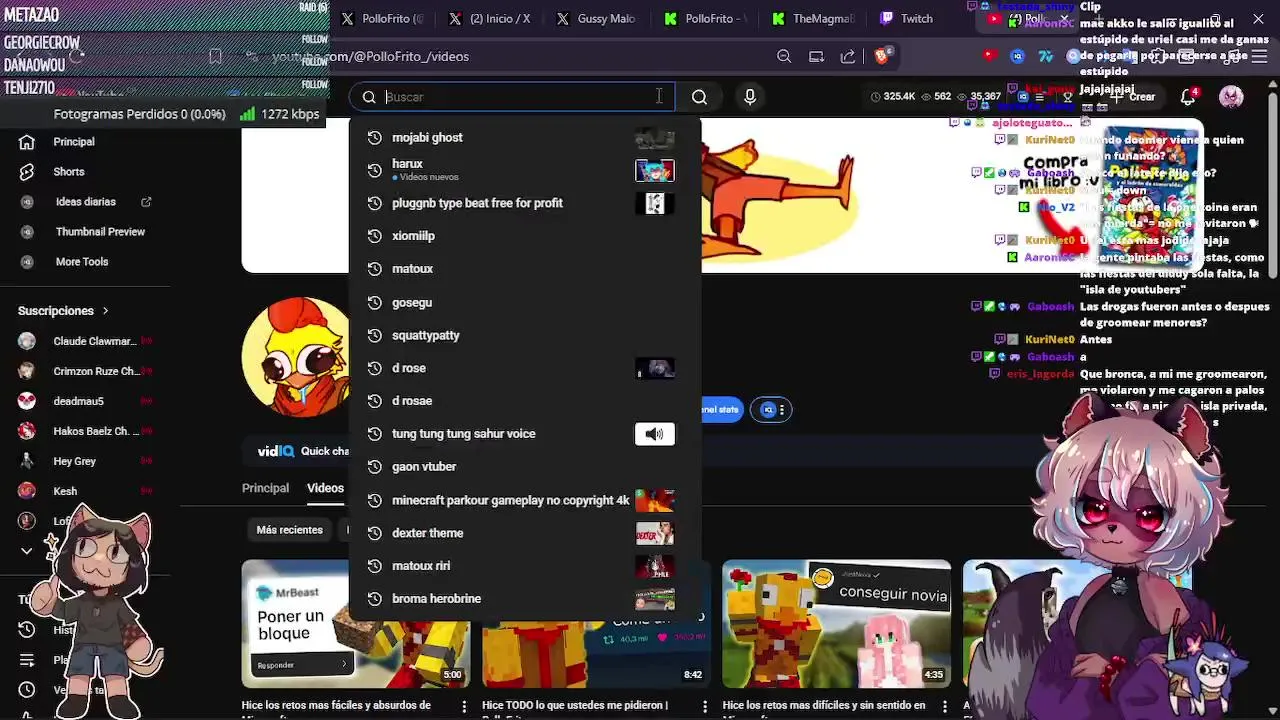Screen dimensions: 1280x720
Task: Switch to the PolloFrito X browser tab
Action: [x=383, y=18]
